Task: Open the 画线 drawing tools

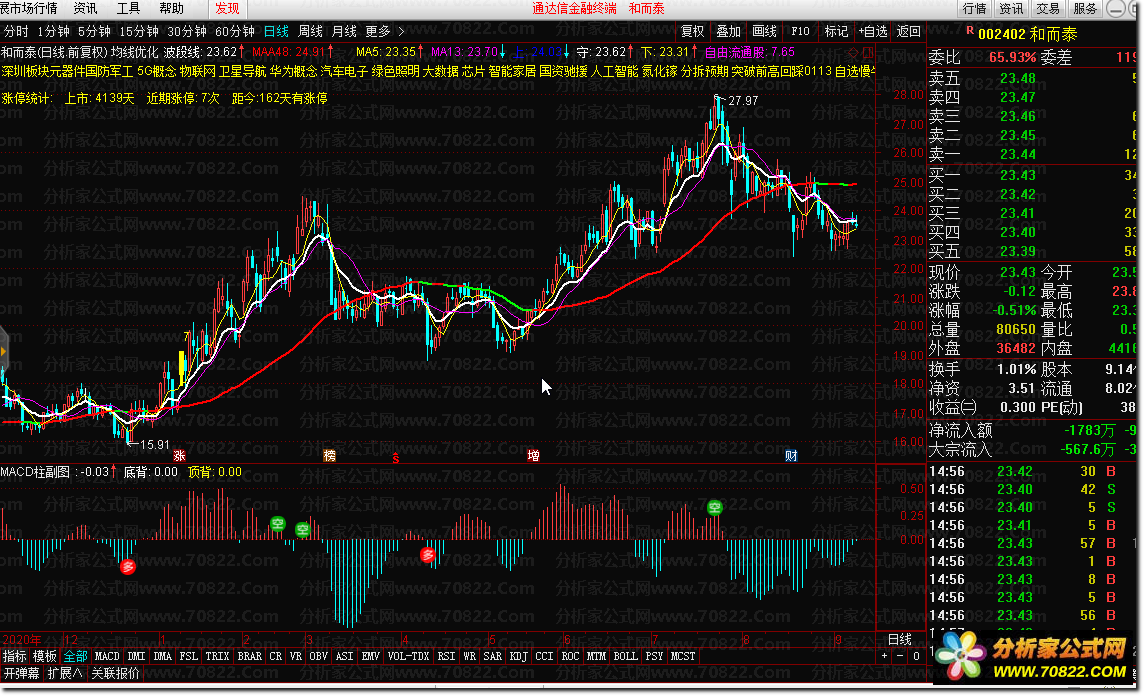Action: pyautogui.click(x=765, y=31)
